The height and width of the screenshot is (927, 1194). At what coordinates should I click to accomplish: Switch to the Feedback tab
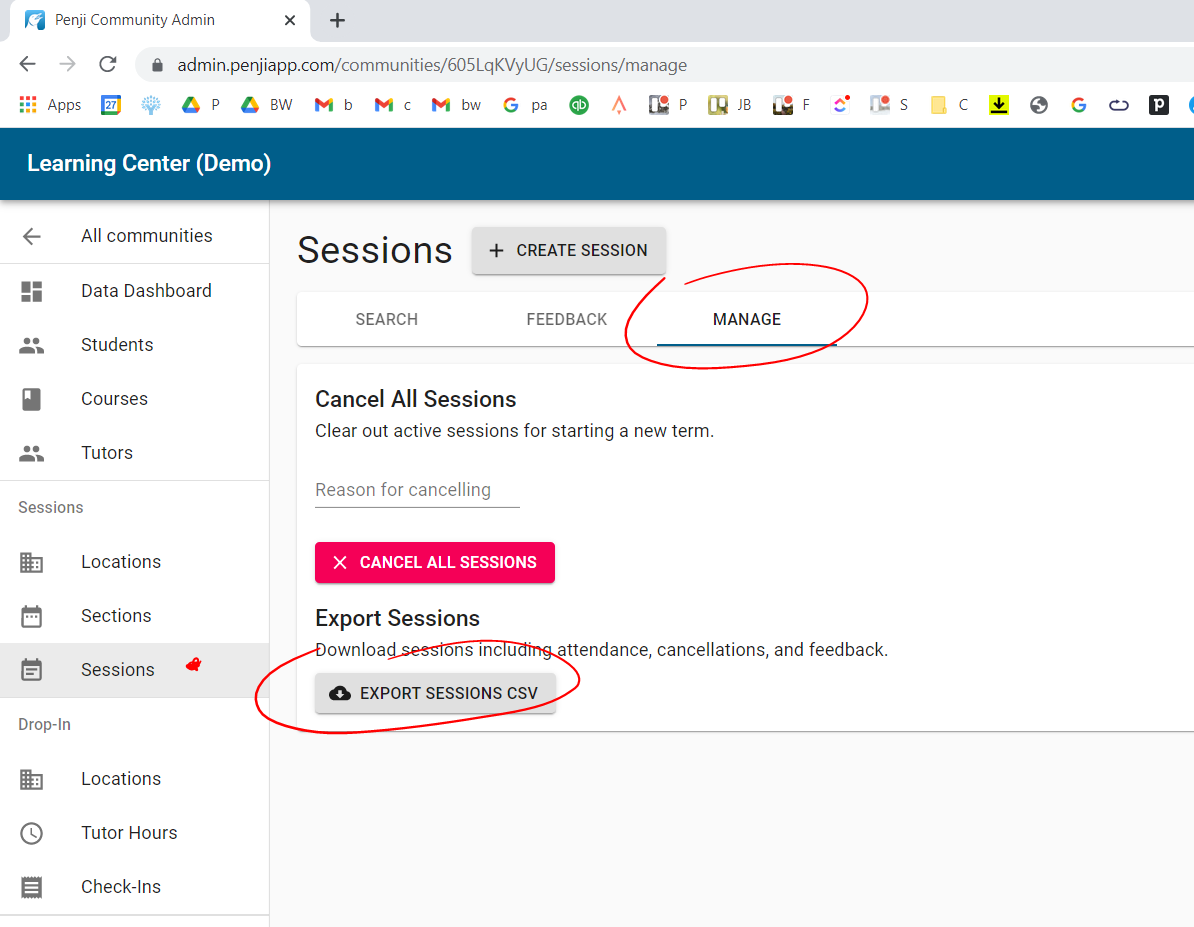tap(566, 319)
